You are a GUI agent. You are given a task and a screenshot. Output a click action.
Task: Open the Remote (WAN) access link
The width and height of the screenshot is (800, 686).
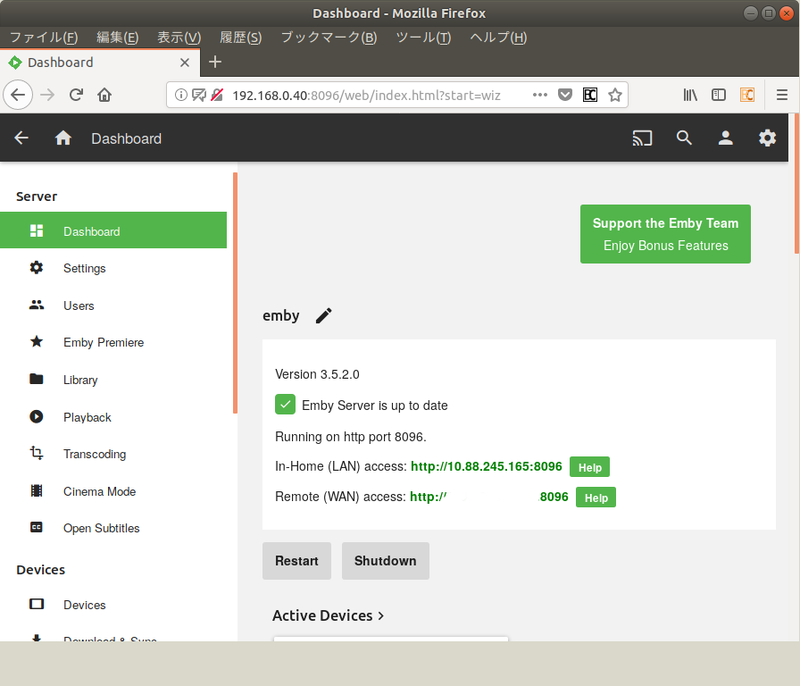[489, 497]
